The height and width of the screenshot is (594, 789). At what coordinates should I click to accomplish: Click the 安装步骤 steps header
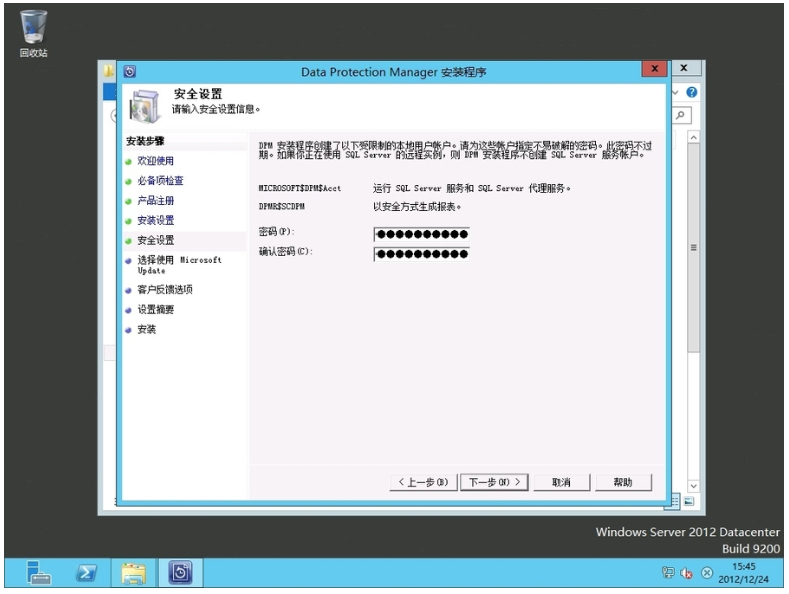[x=145, y=141]
